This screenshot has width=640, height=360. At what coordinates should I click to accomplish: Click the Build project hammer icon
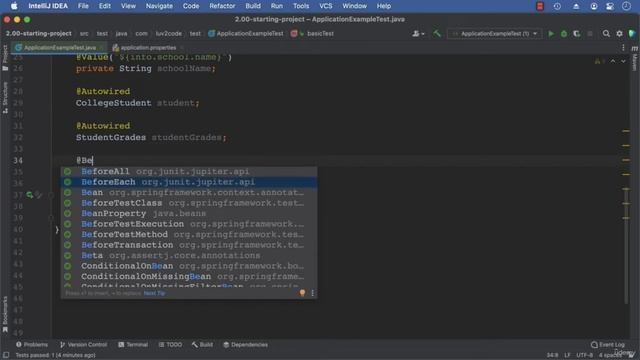(x=437, y=34)
